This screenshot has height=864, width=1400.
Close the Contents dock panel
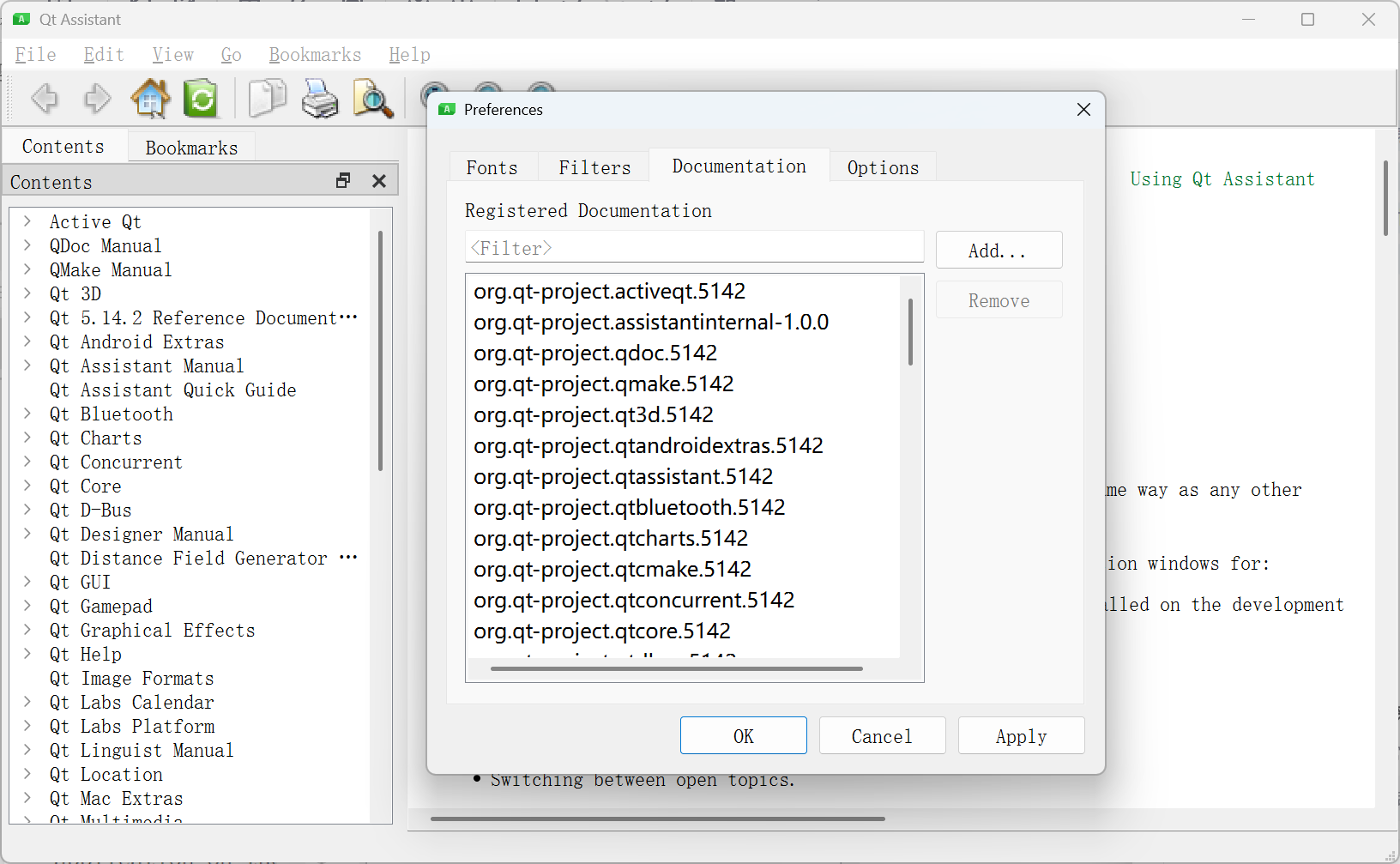tap(379, 181)
